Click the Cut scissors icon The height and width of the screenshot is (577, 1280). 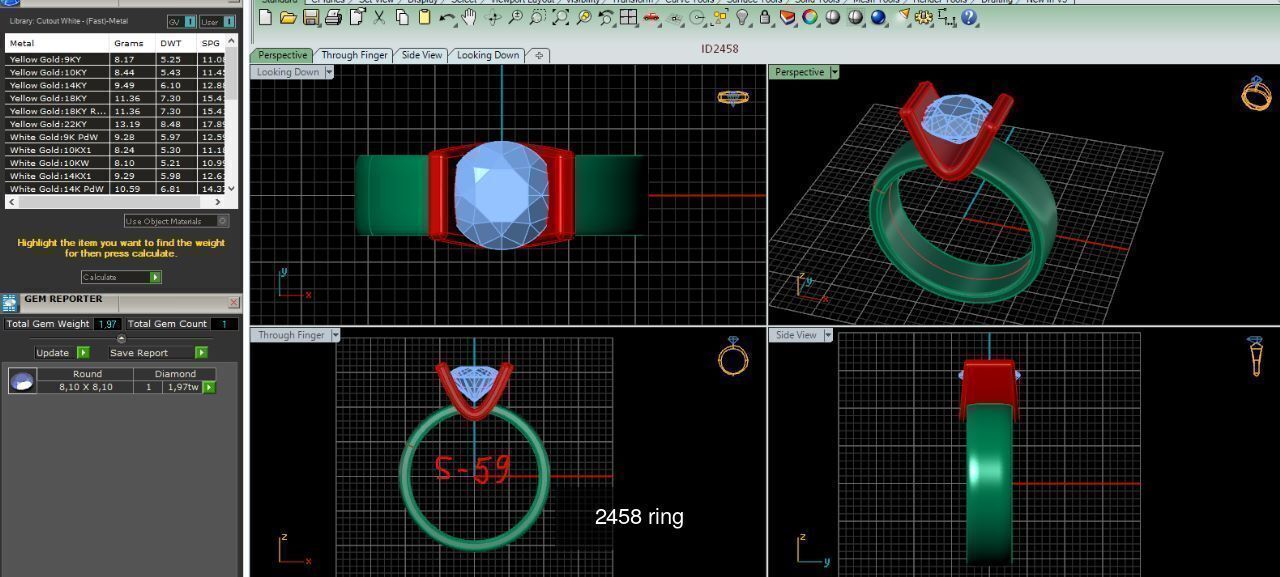pyautogui.click(x=379, y=17)
